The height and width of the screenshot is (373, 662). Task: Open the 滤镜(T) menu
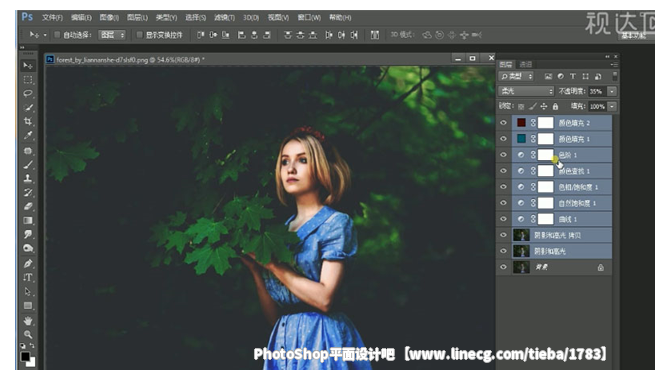pyautogui.click(x=224, y=17)
